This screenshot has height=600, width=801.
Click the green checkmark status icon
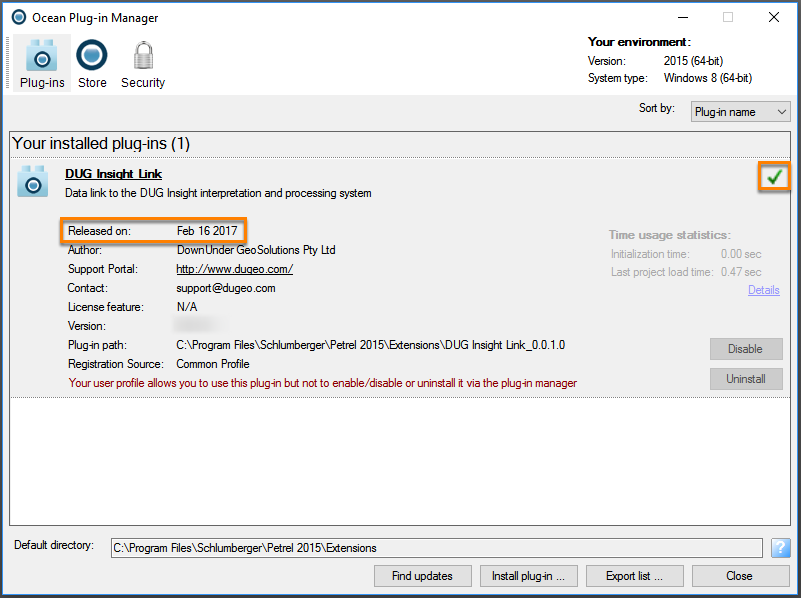click(x=774, y=177)
